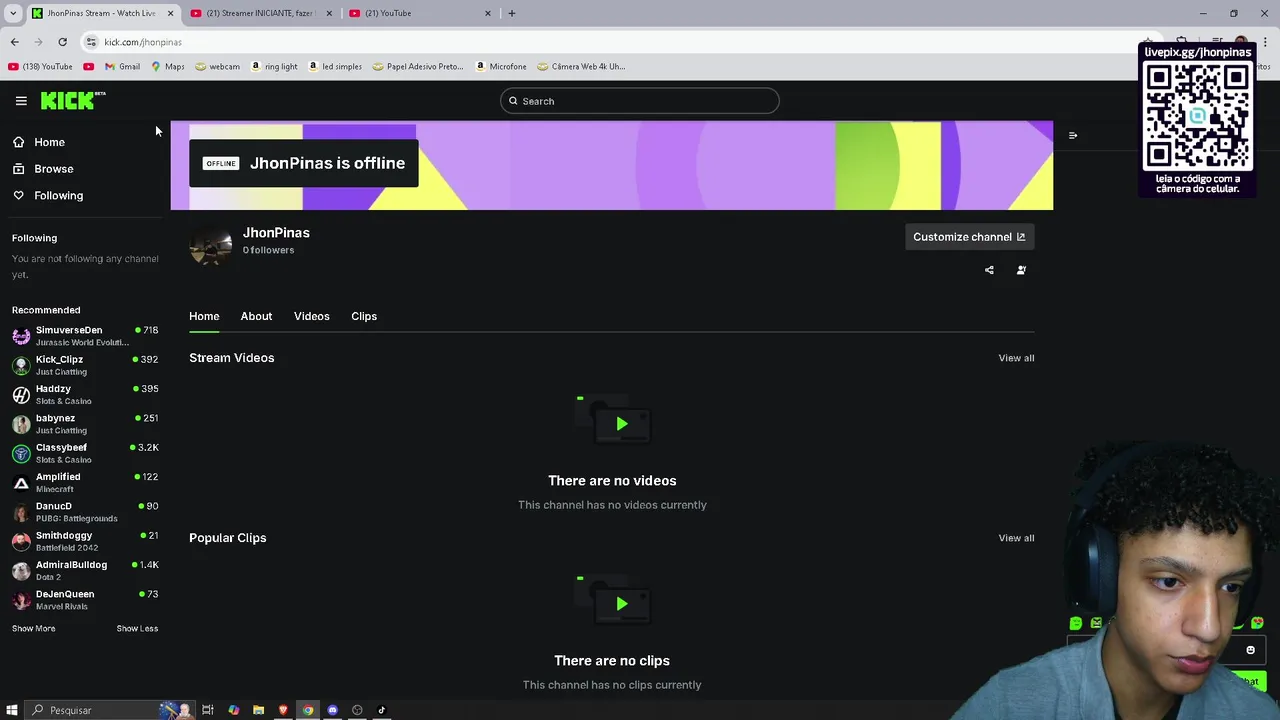Click the Customize channel button

point(969,237)
